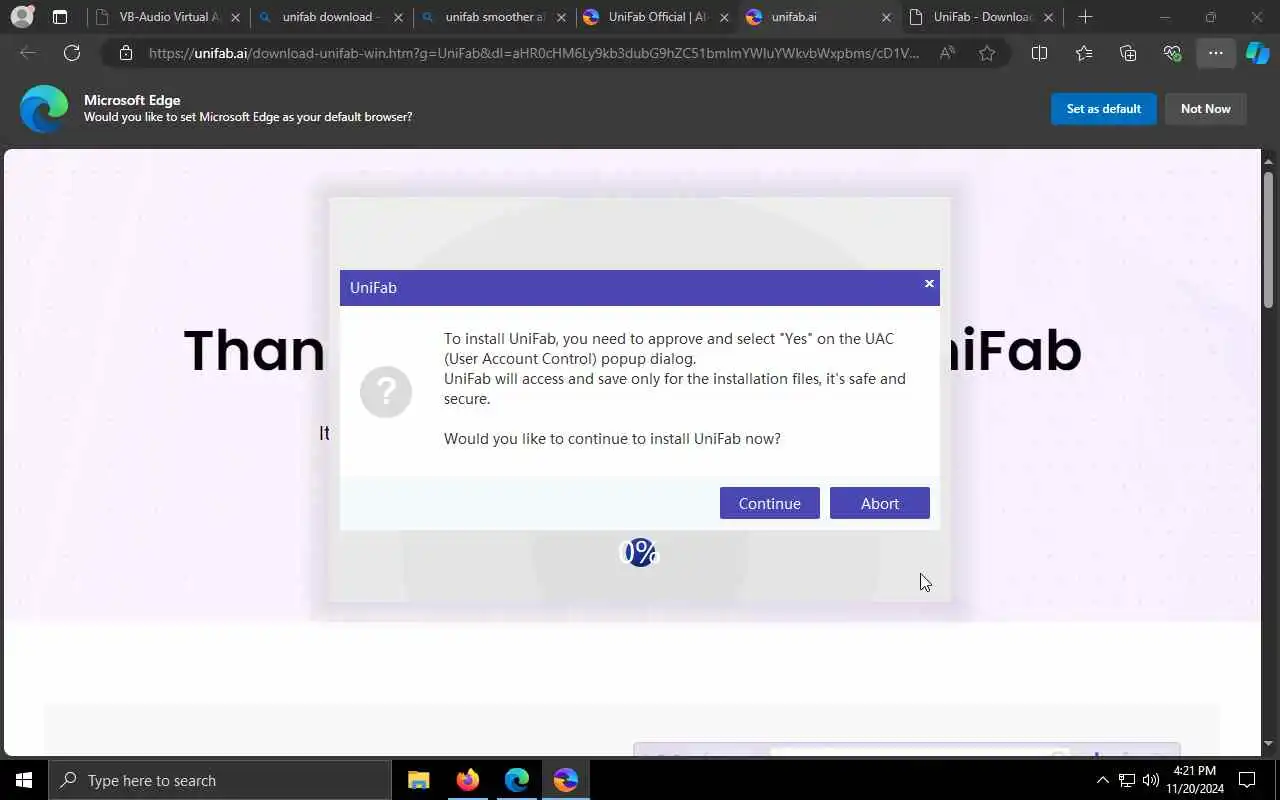Open Read aloud from the address bar
This screenshot has width=1280, height=800.
947,53
